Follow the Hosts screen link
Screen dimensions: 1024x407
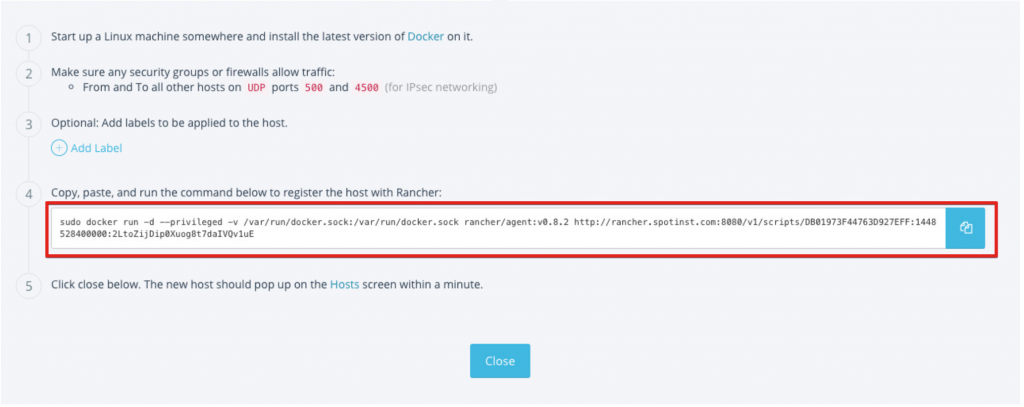[344, 285]
